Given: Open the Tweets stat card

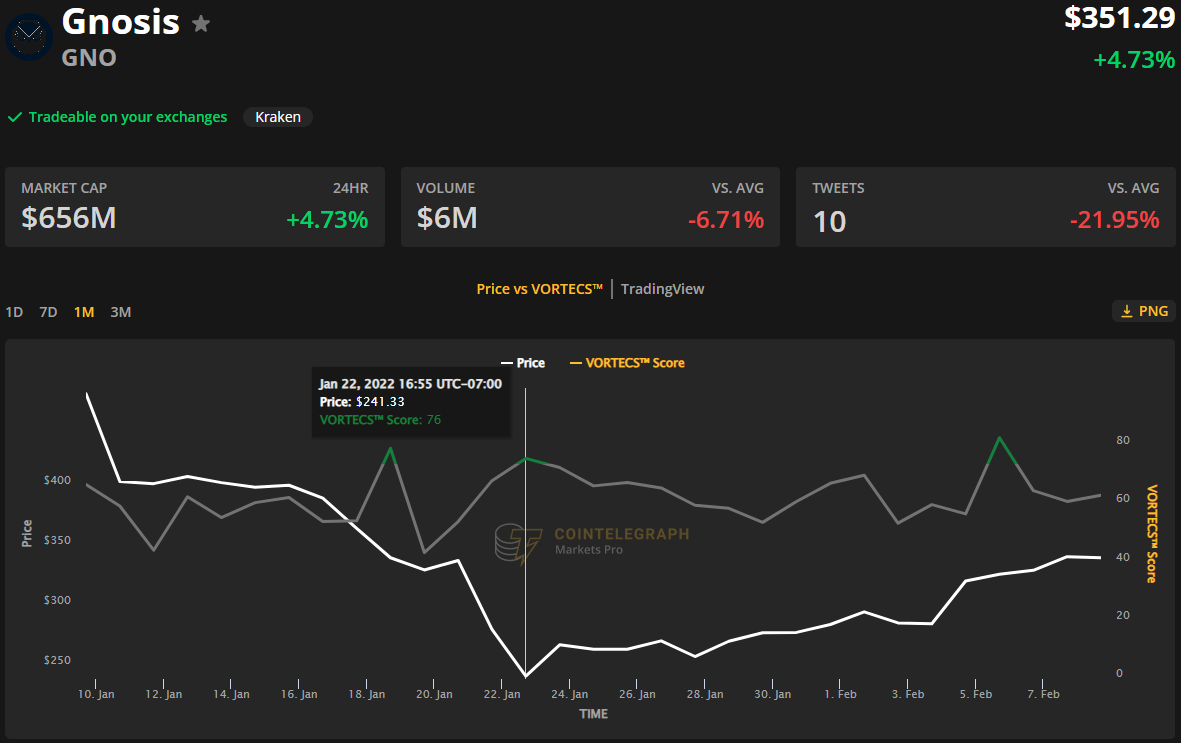Looking at the screenshot, I should pyautogui.click(x=985, y=206).
